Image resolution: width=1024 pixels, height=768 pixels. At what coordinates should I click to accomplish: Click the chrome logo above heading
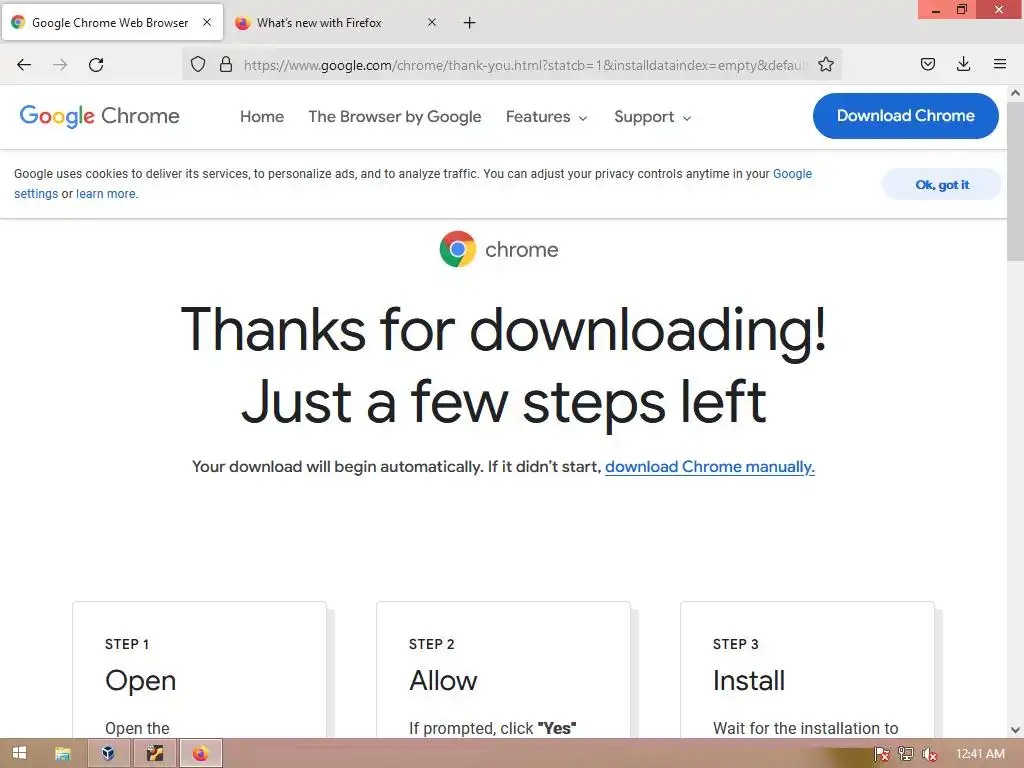click(499, 249)
